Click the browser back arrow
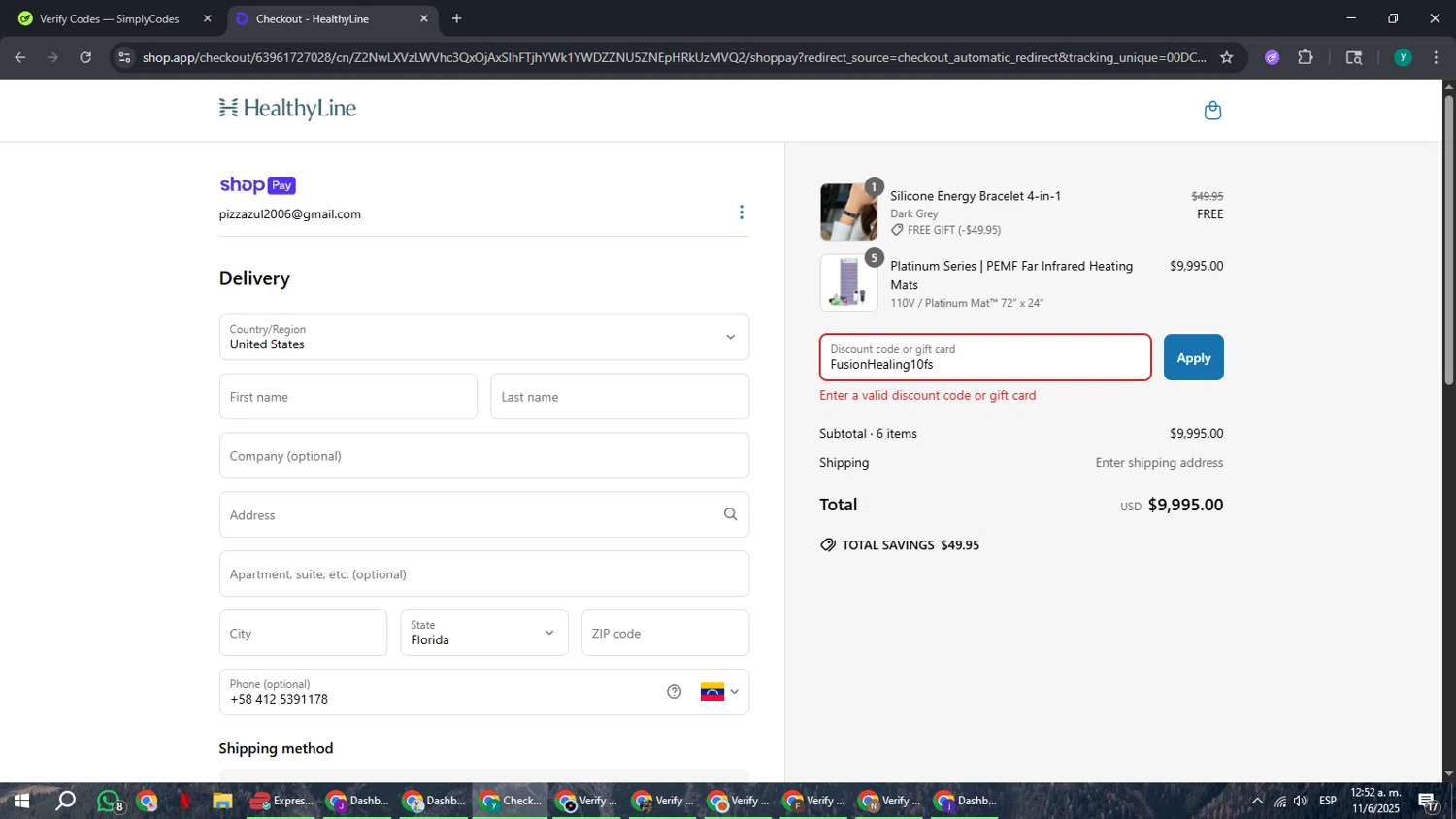The height and width of the screenshot is (819, 1456). pos(19,57)
